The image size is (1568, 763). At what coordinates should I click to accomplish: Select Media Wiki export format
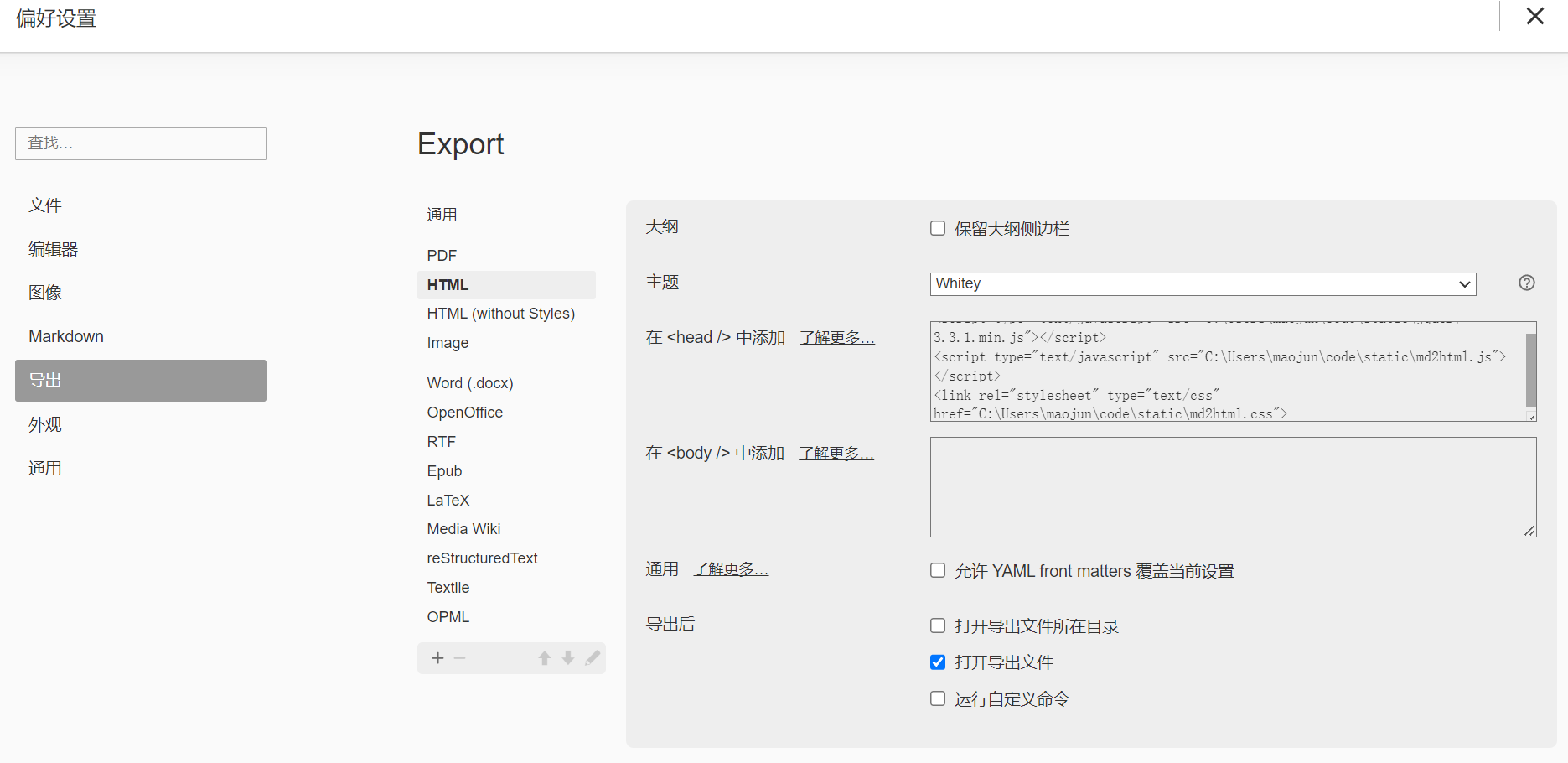[506, 529]
